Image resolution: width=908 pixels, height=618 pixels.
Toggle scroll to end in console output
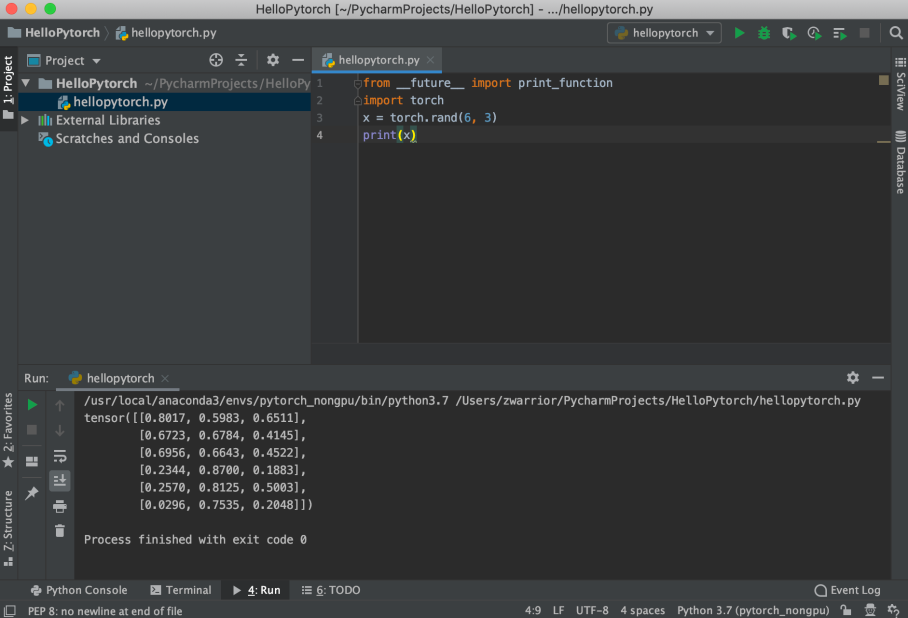[59, 480]
